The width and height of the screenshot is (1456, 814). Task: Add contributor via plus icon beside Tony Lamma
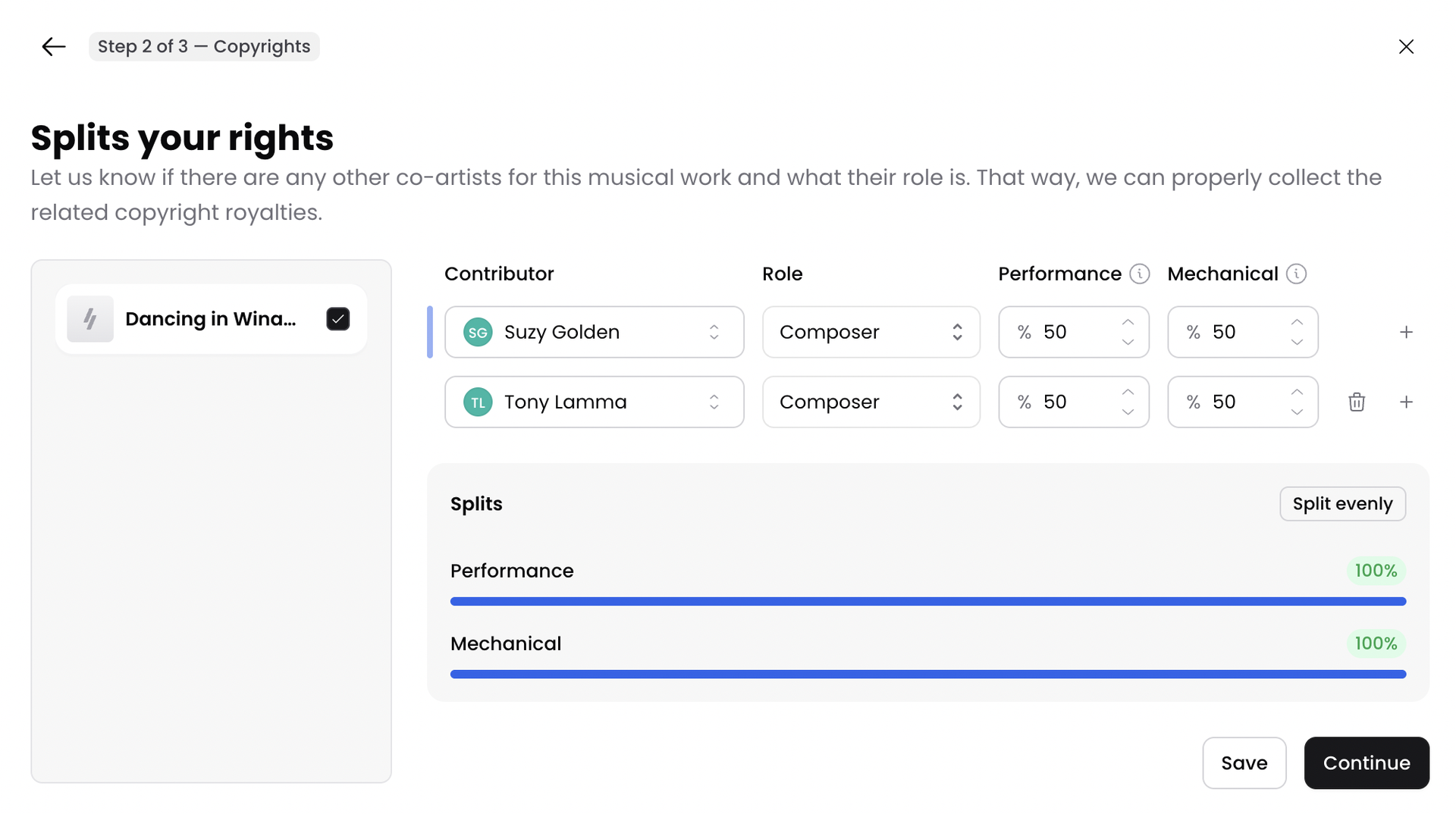tap(1406, 402)
